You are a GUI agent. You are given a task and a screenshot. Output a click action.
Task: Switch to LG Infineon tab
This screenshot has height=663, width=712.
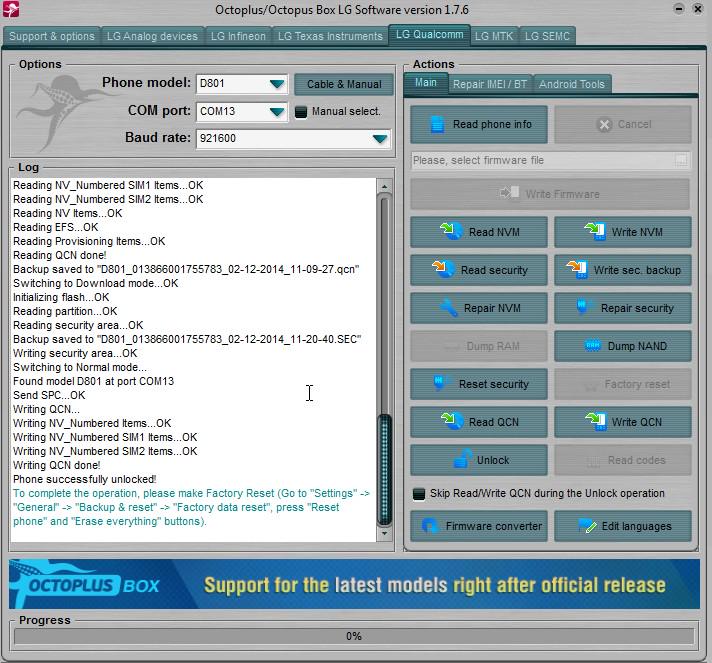(x=238, y=36)
